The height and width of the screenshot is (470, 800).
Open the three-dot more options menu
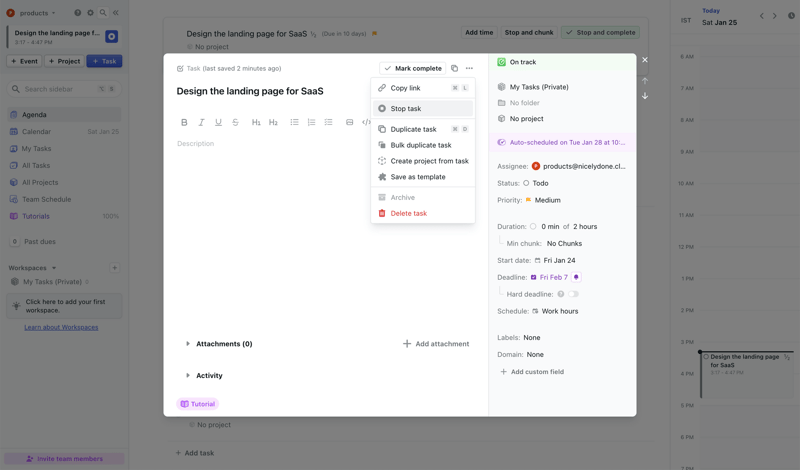coord(469,68)
